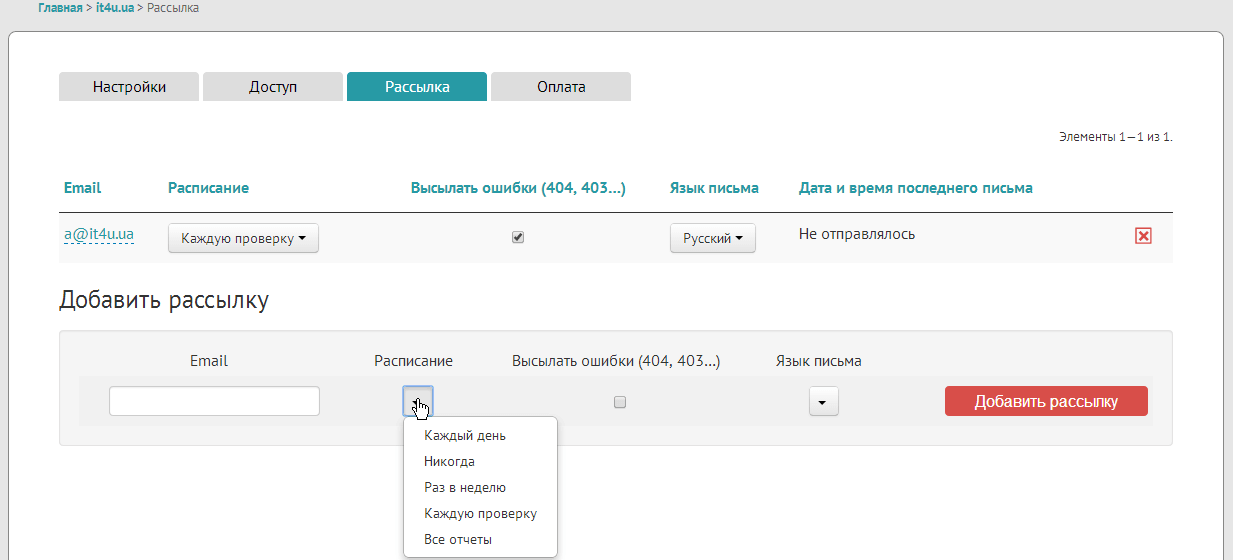Collapse the schedule dropdown in add form
The width and height of the screenshot is (1233, 560).
click(x=417, y=401)
